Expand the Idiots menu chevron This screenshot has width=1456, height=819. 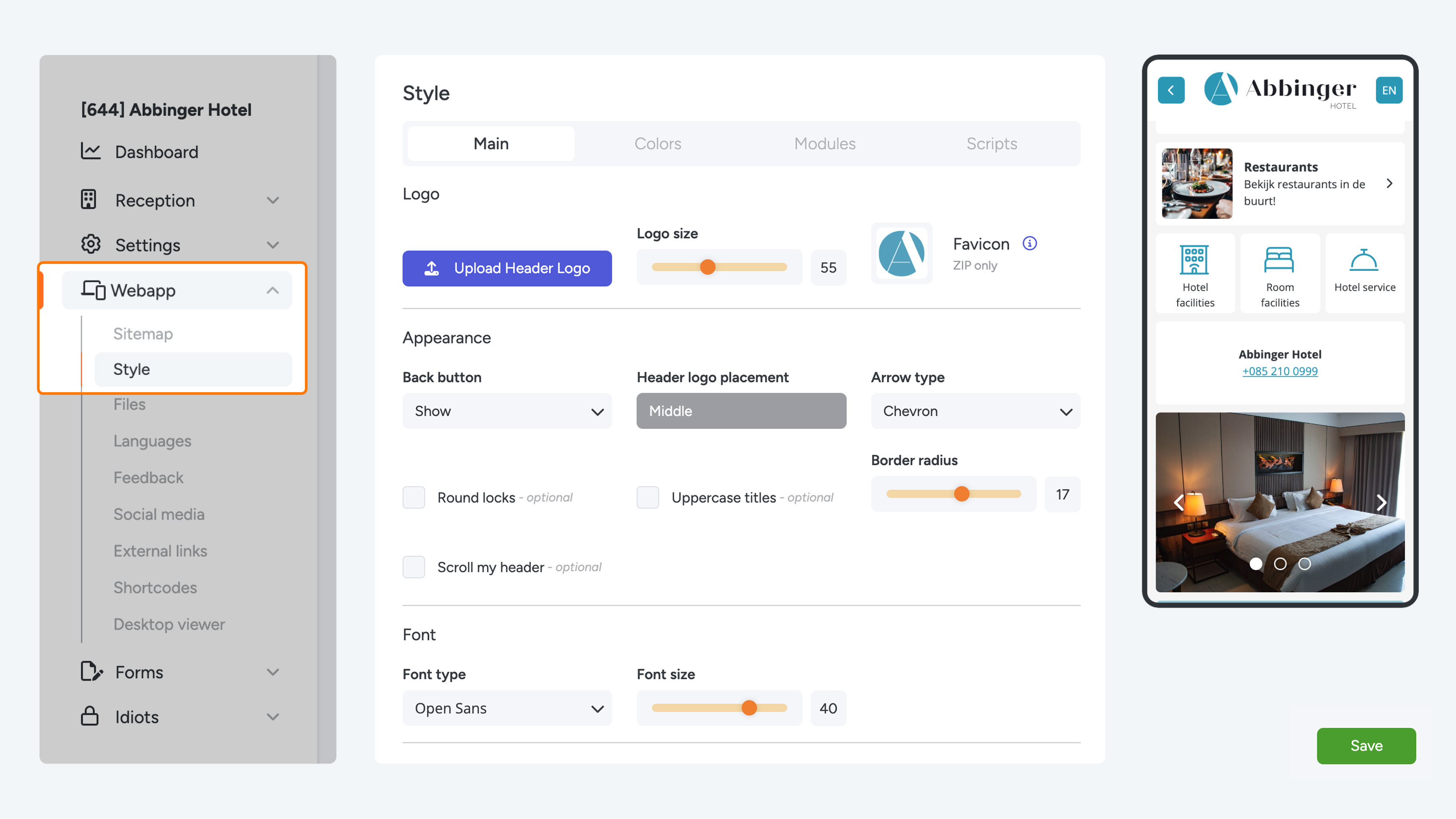[x=273, y=717]
